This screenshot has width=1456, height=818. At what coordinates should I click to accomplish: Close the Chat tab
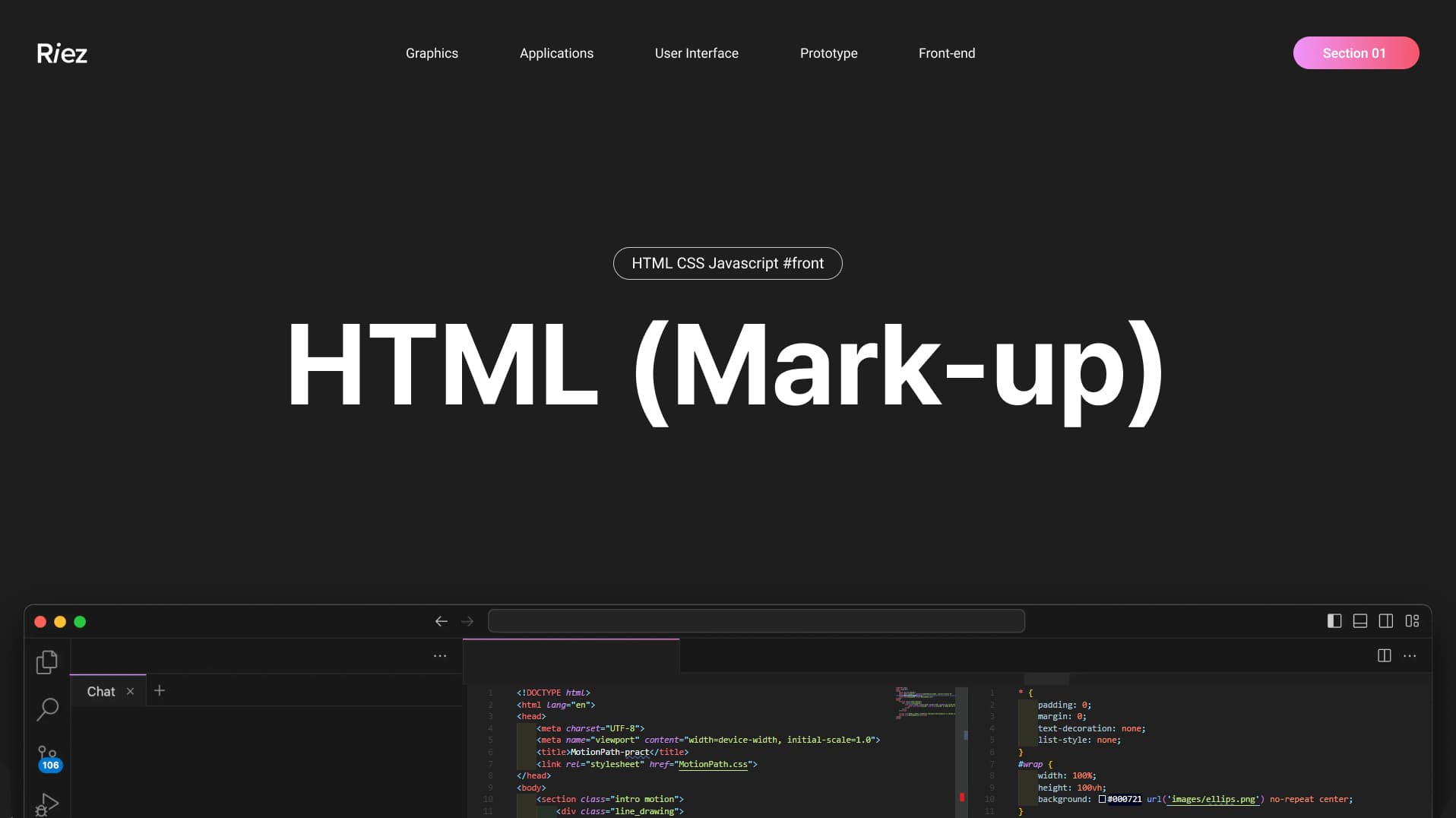[130, 691]
